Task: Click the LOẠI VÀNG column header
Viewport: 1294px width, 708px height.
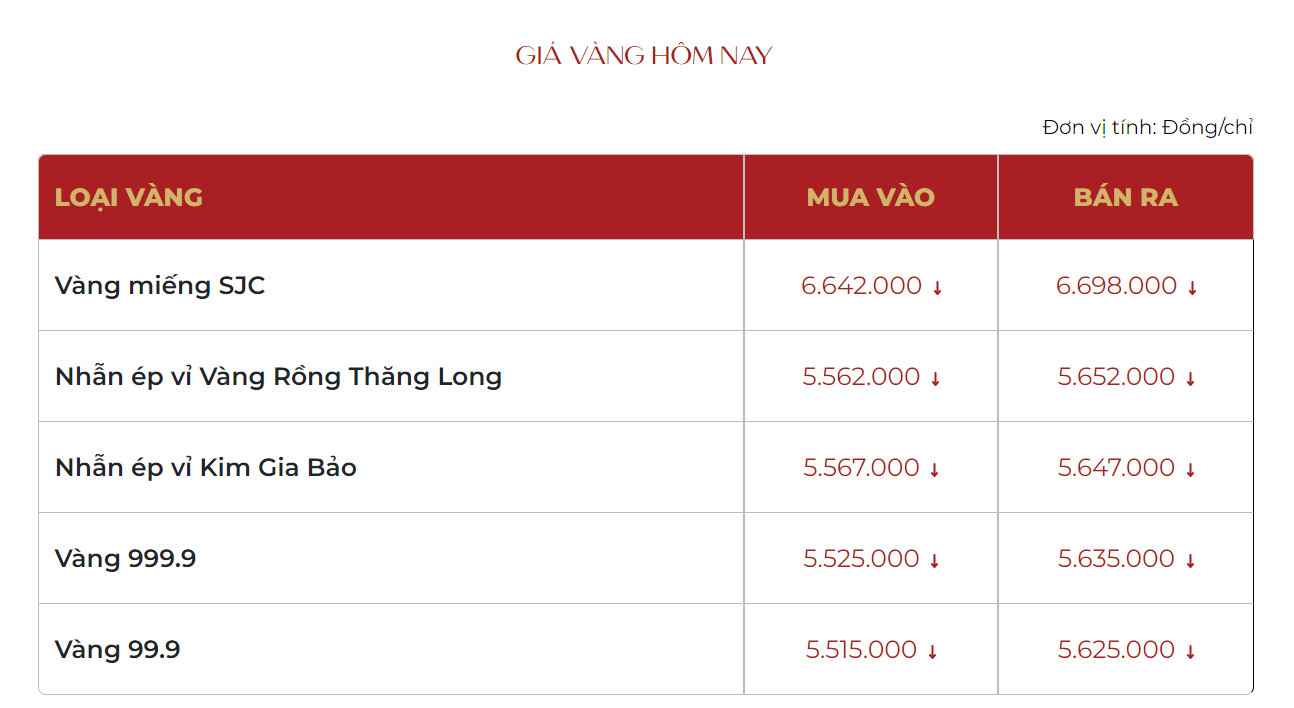Action: [129, 197]
